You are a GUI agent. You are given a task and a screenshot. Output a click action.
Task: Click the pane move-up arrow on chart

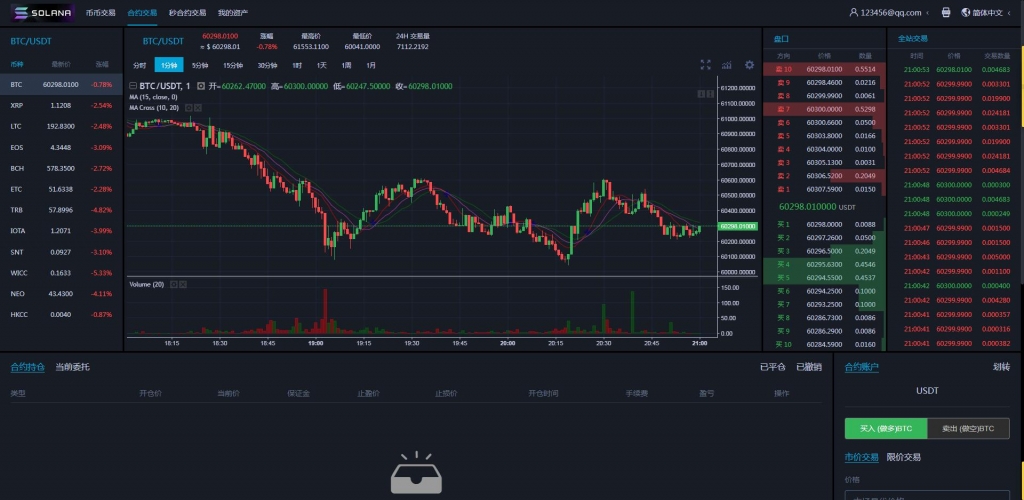pos(701,93)
